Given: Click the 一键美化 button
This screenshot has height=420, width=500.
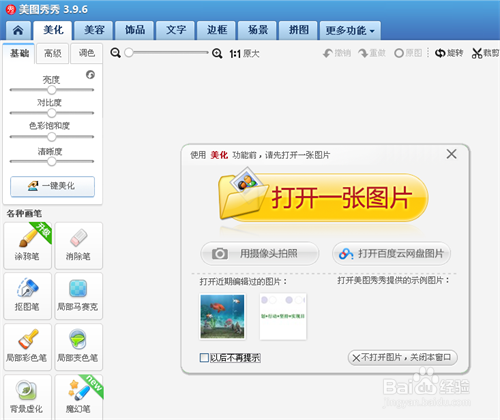Looking at the screenshot, I should click(52, 186).
